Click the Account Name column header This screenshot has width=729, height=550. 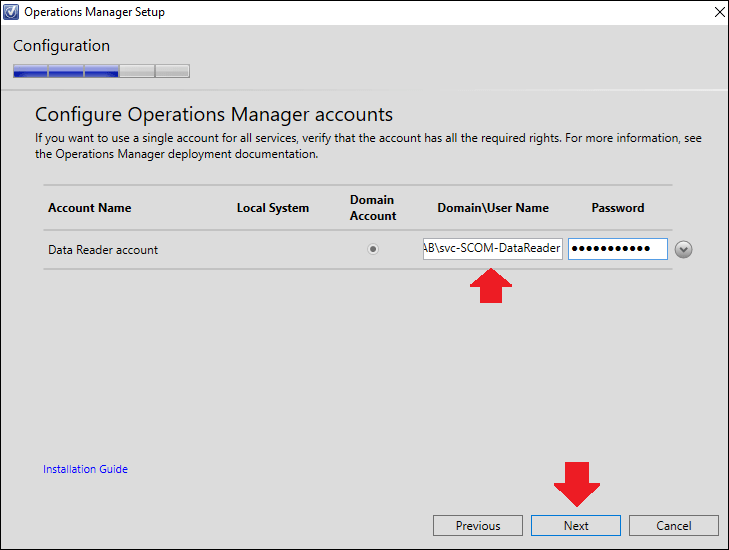point(90,208)
